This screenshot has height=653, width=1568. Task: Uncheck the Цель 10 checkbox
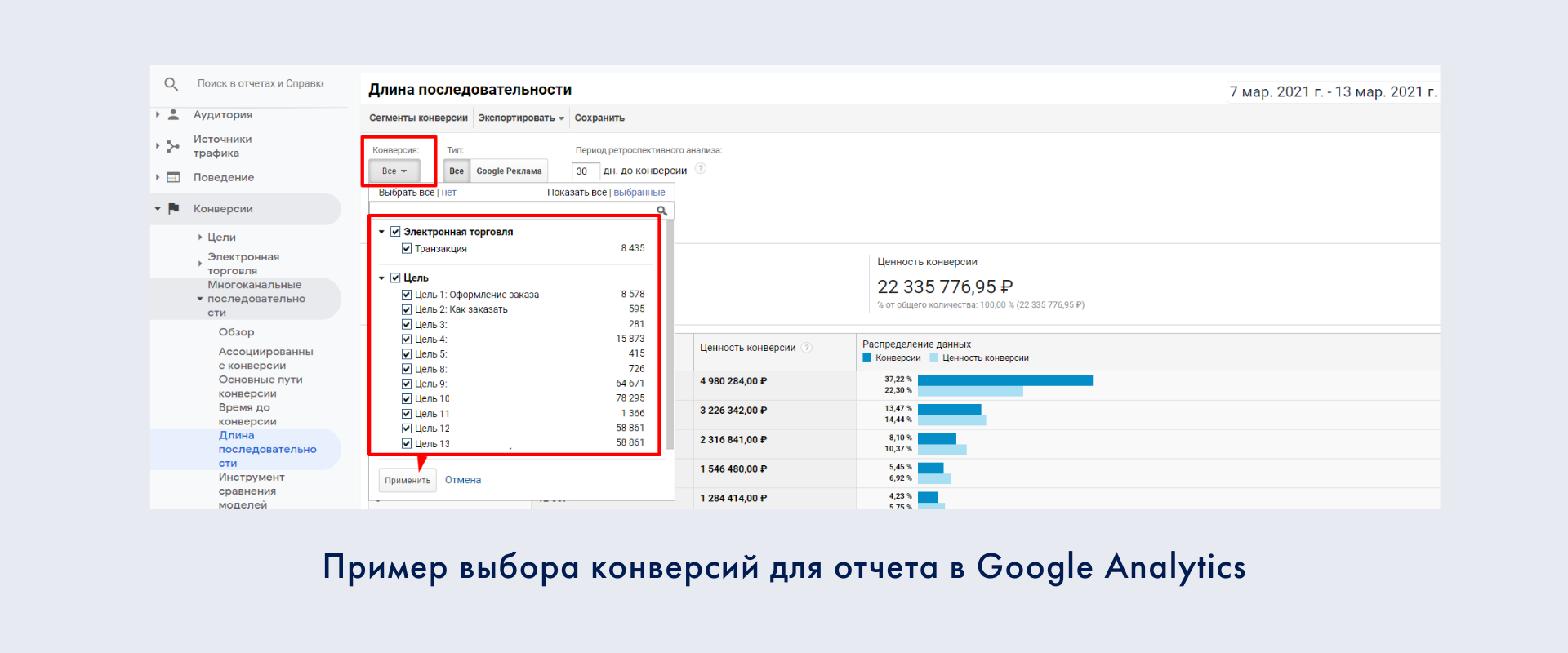pyautogui.click(x=407, y=399)
